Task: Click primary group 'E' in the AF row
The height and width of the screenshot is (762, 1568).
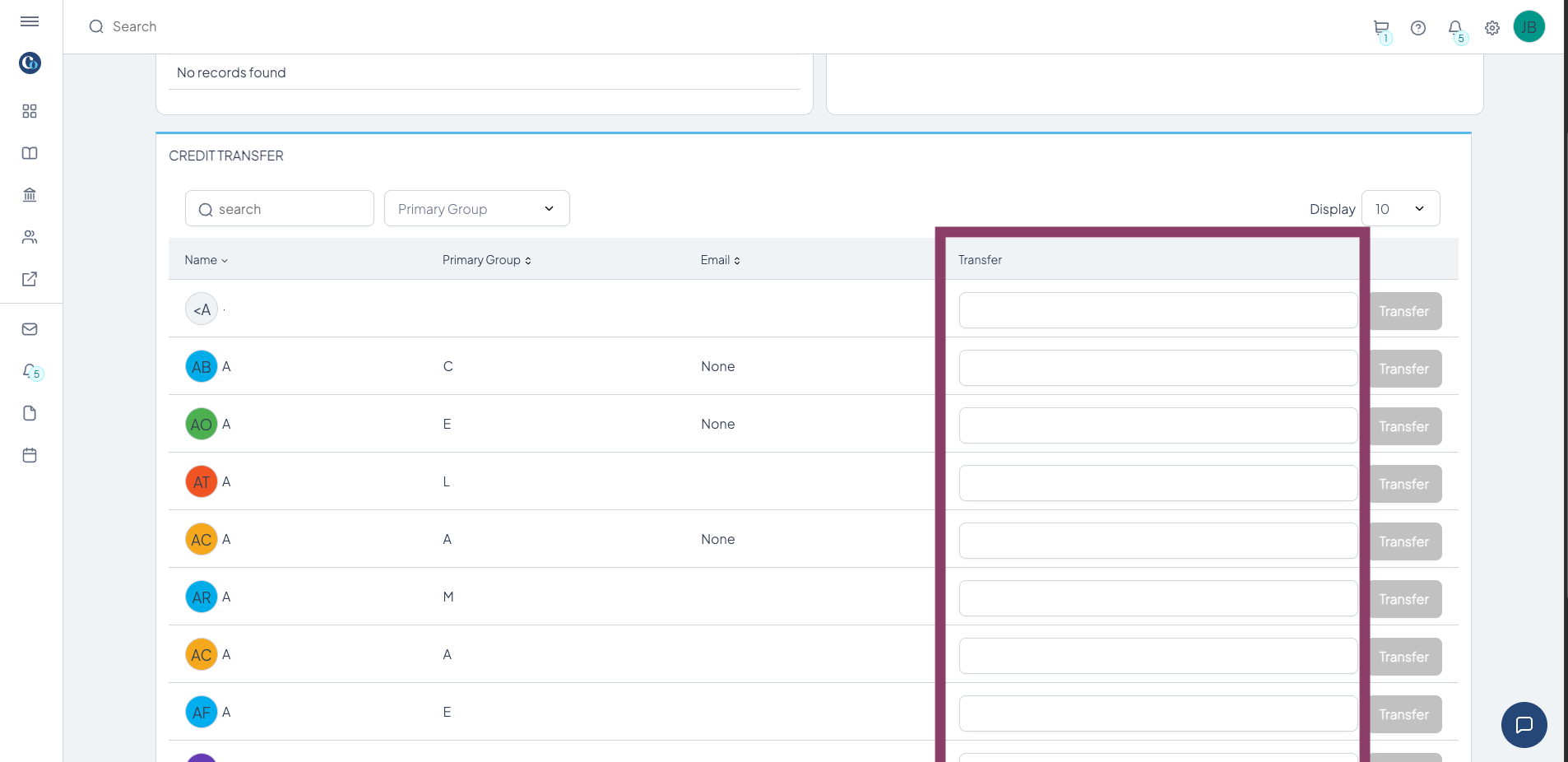Action: tap(447, 712)
